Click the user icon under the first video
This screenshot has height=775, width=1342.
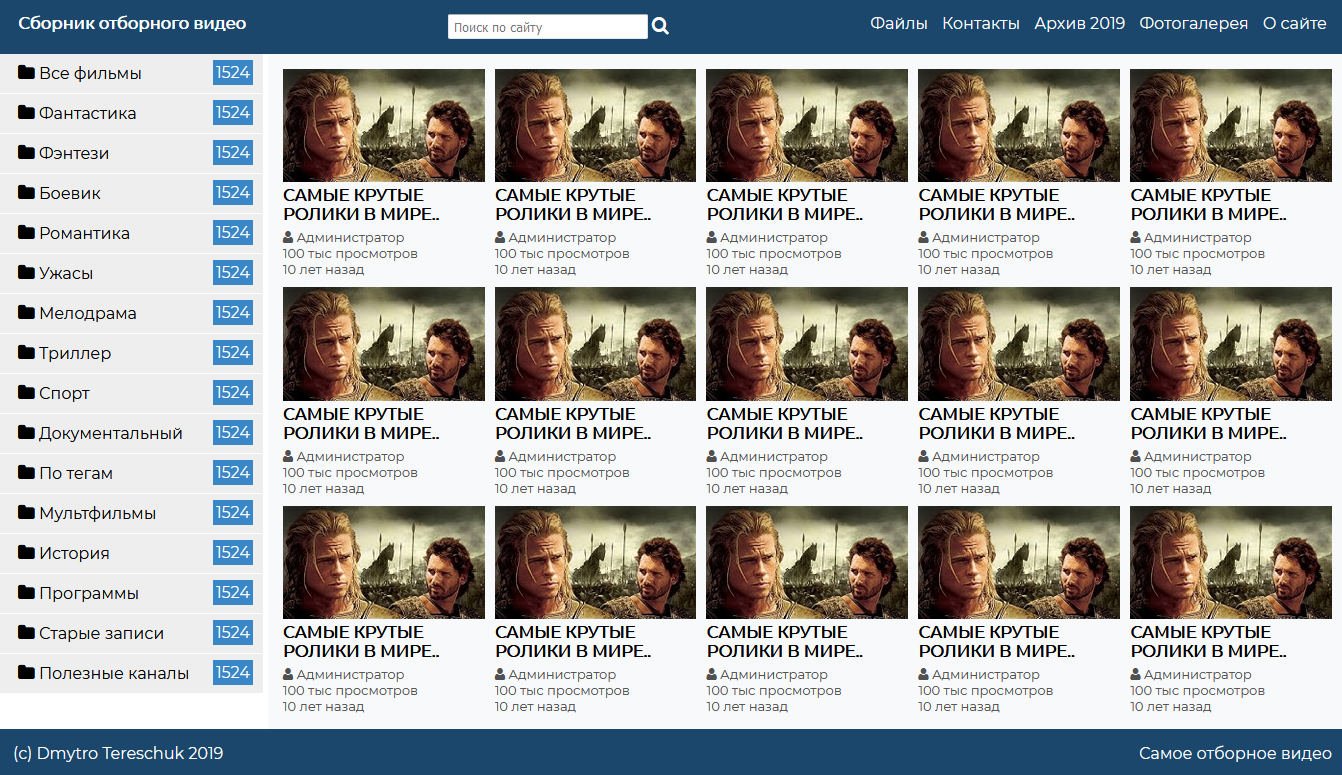pyautogui.click(x=288, y=238)
